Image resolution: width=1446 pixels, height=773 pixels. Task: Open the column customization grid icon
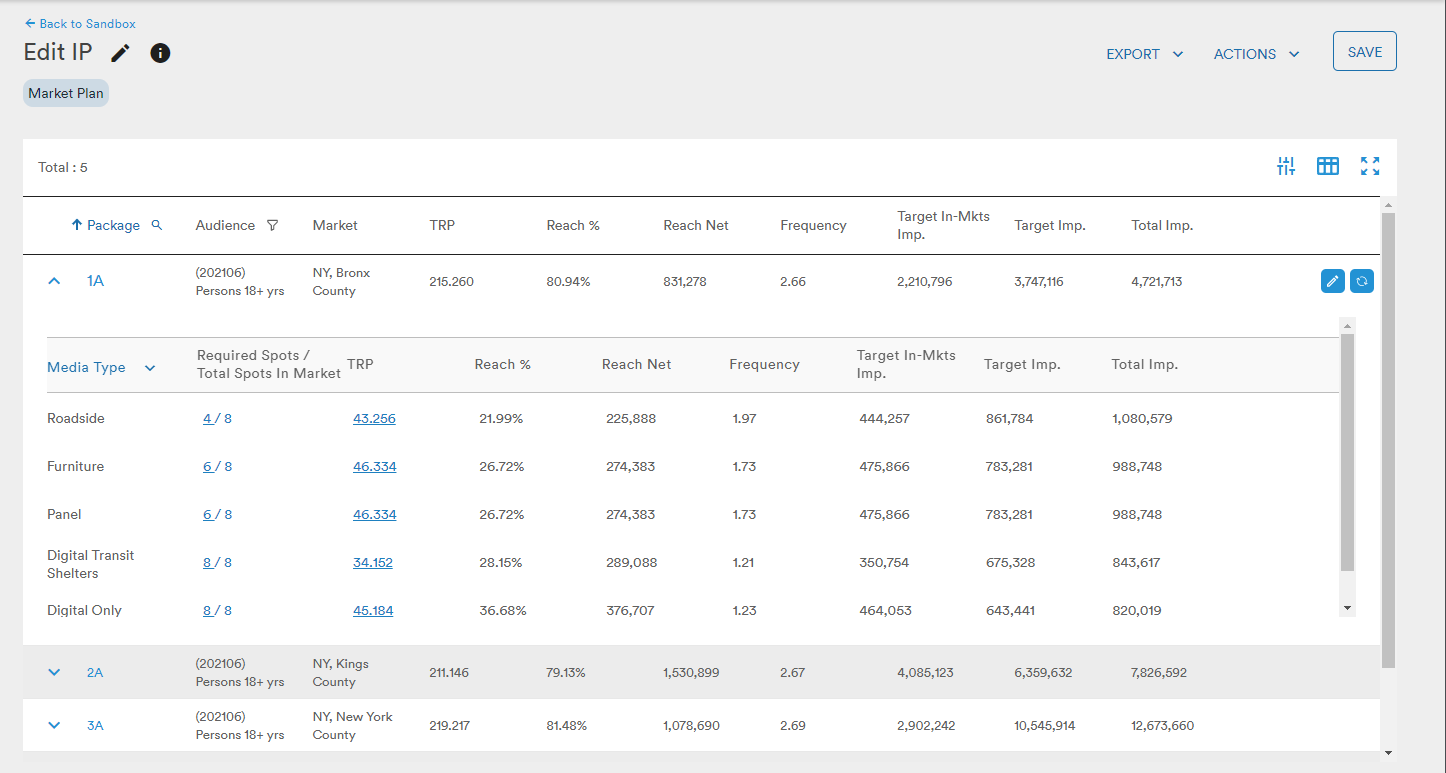(x=1328, y=167)
